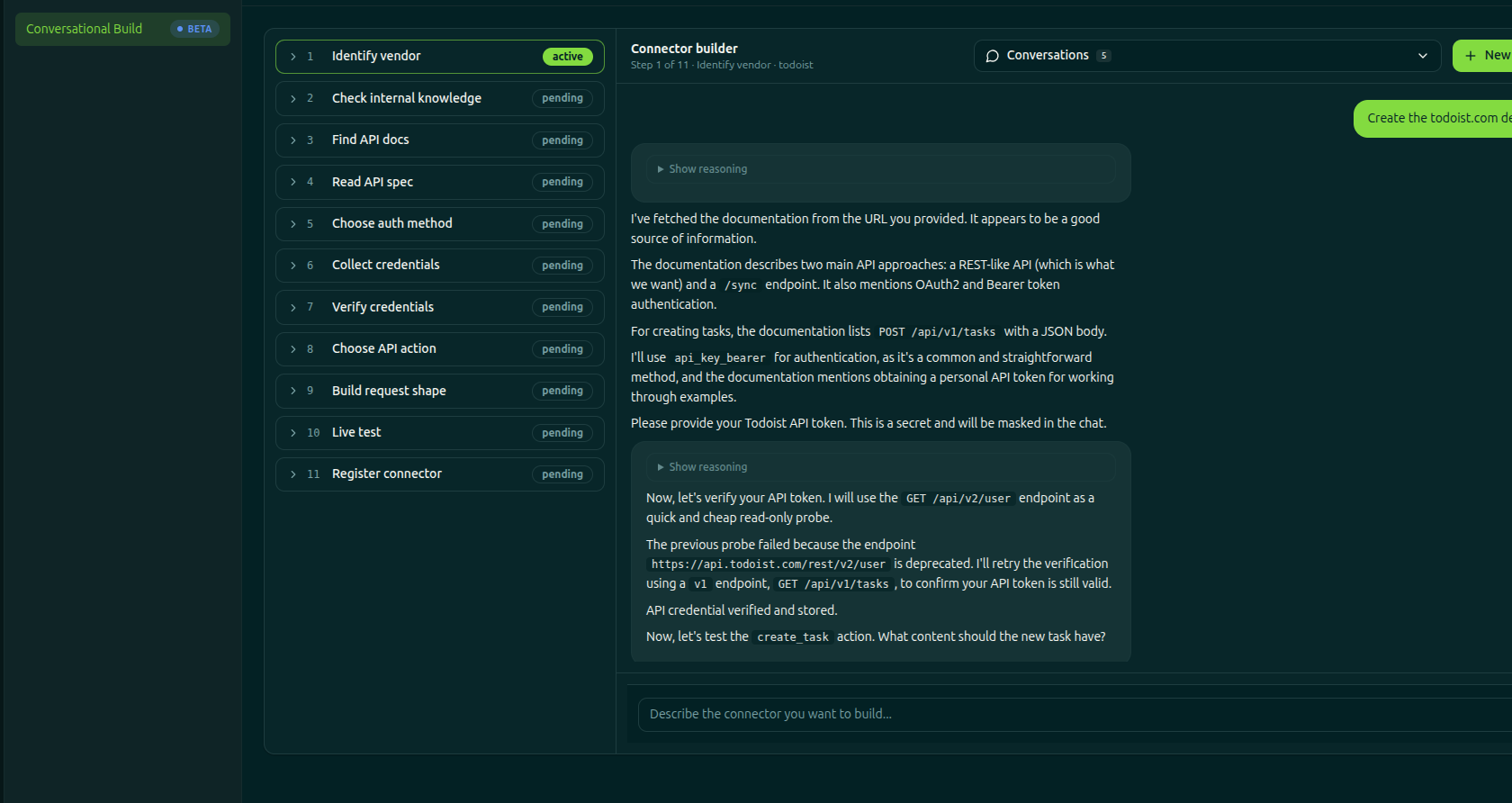The image size is (1512, 803).
Task: Expand step 4 Read API spec chevron
Action: tap(292, 182)
